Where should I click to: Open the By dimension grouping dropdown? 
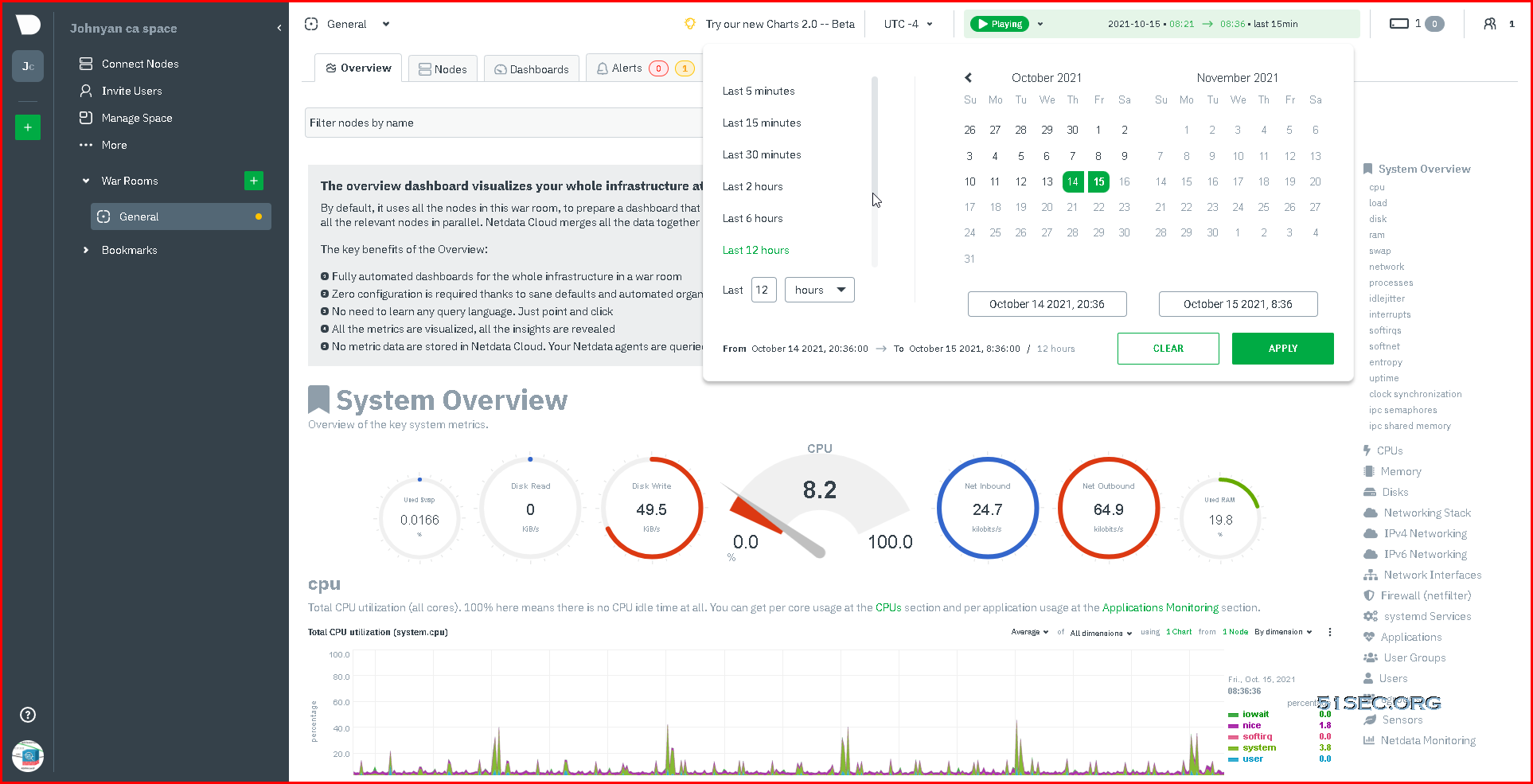click(x=1283, y=632)
